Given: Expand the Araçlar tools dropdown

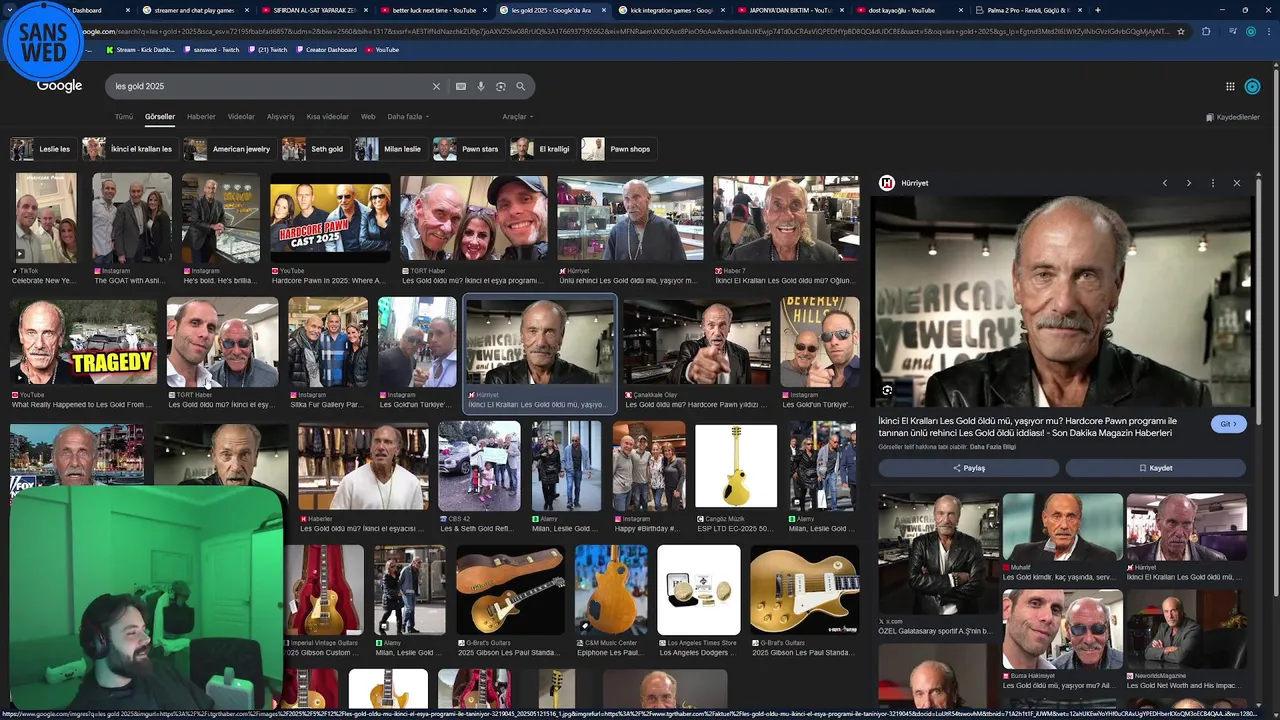Looking at the screenshot, I should (517, 117).
